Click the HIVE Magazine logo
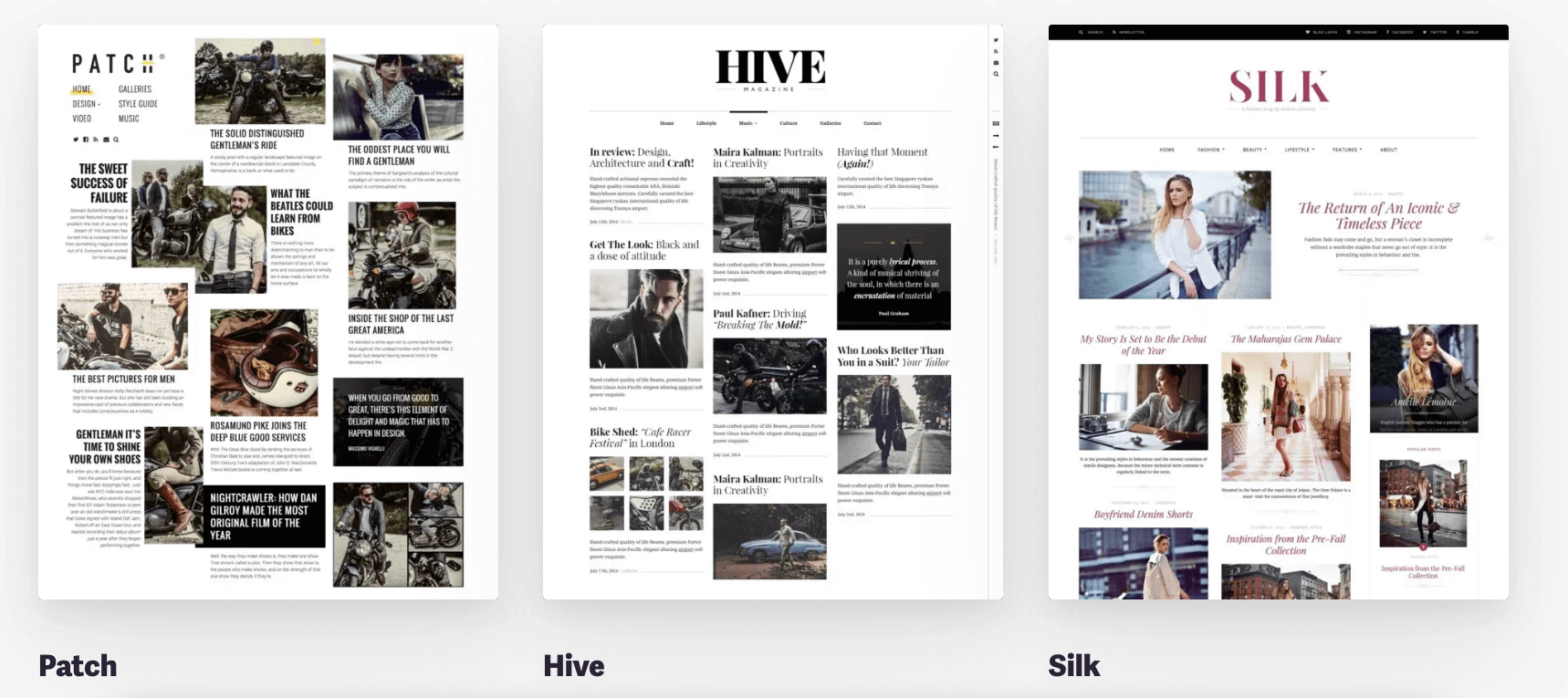Viewport: 1568px width, 698px height. [x=770, y=70]
